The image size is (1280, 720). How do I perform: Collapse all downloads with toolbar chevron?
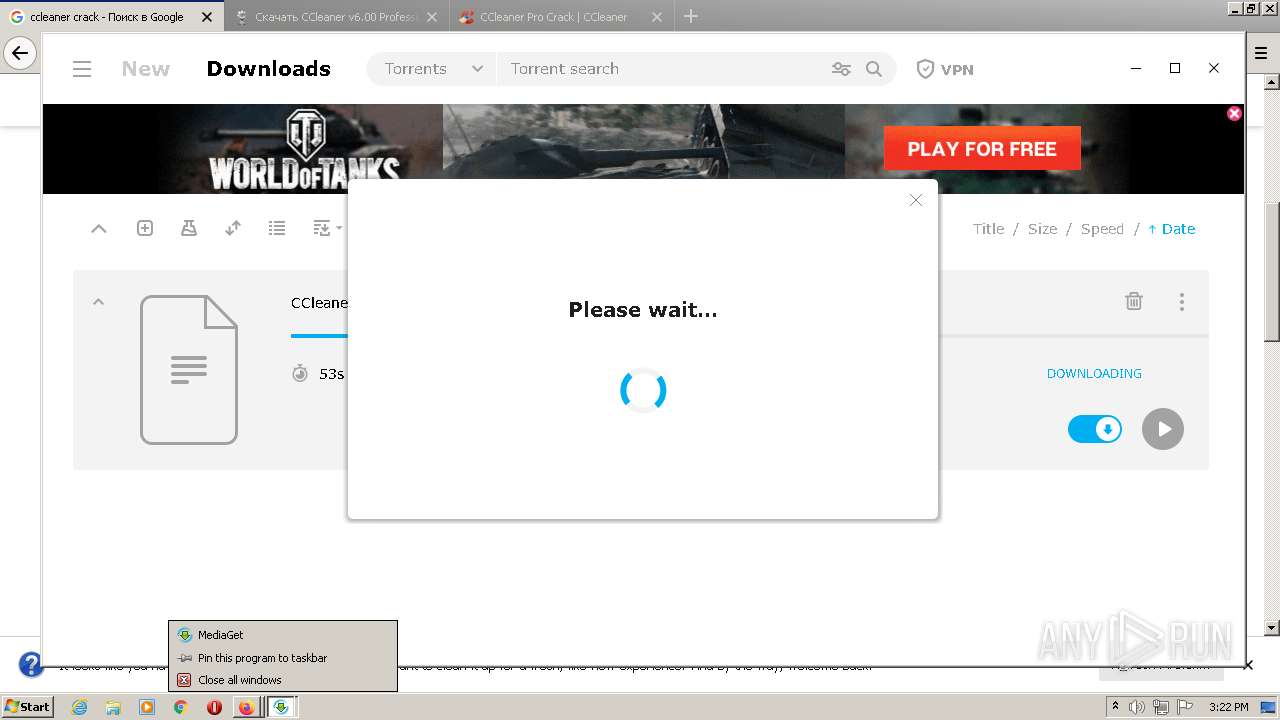(99, 229)
